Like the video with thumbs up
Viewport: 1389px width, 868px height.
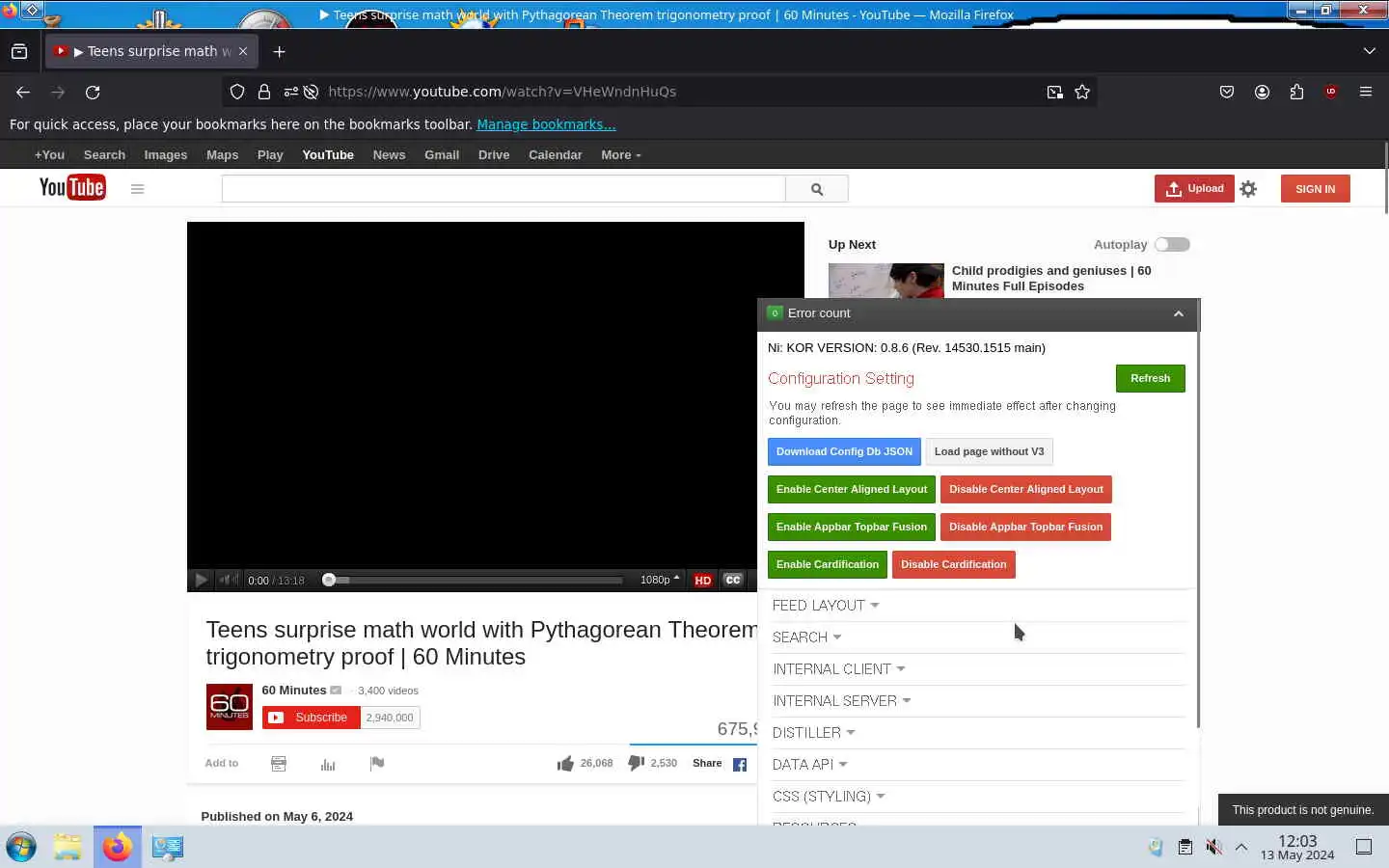pyautogui.click(x=565, y=764)
